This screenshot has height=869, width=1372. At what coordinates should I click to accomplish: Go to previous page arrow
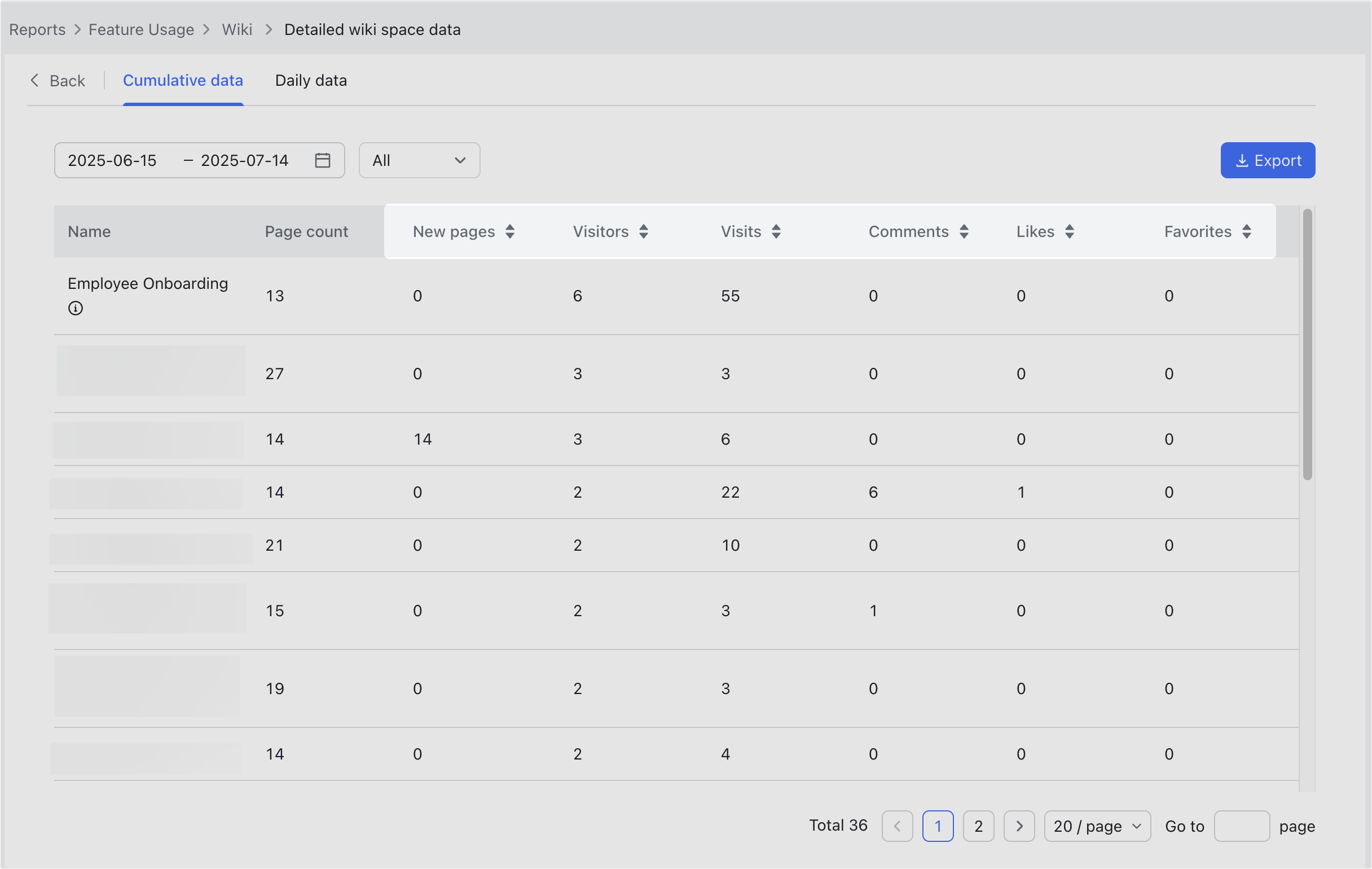pos(898,826)
